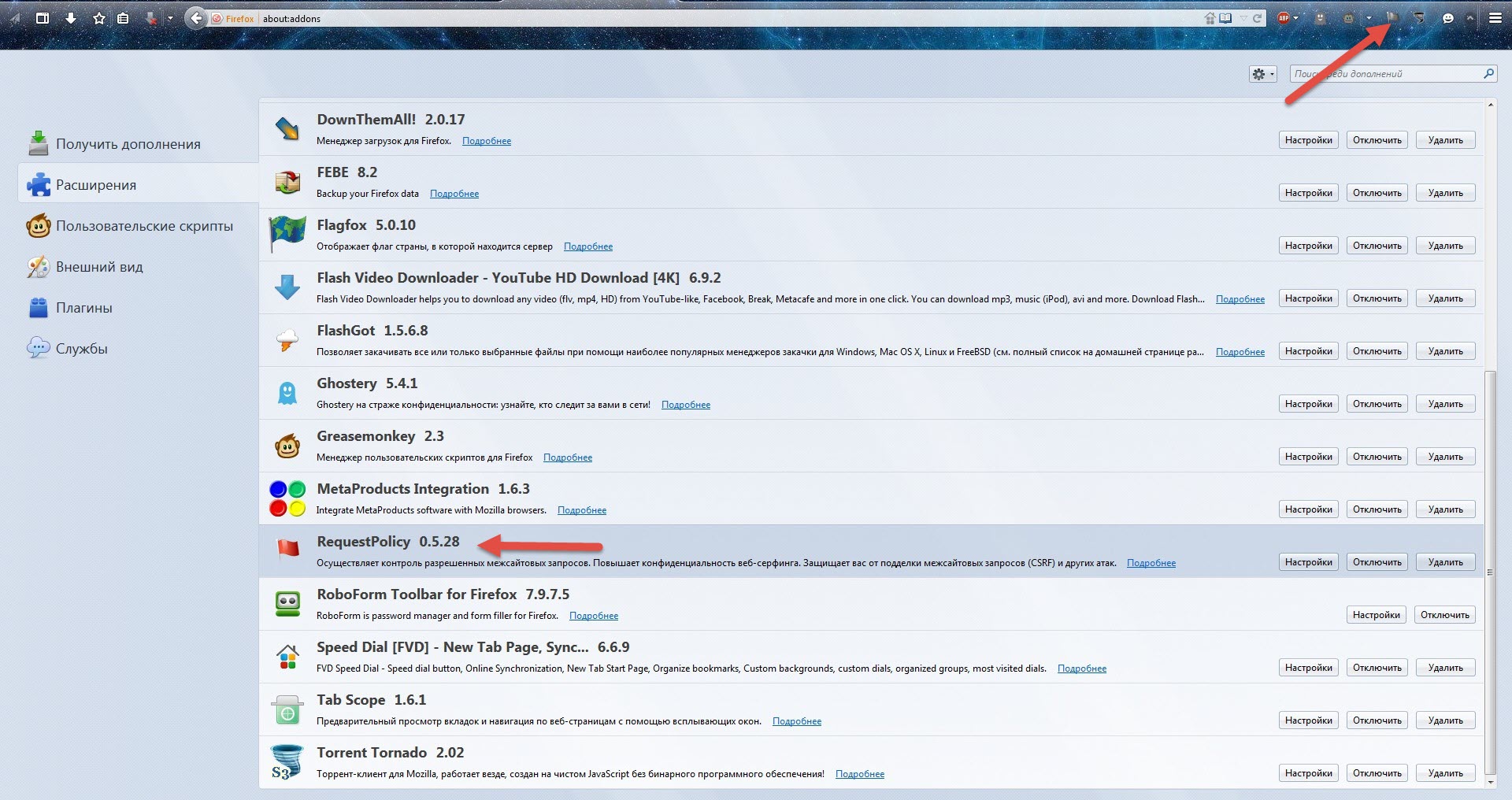
Task: Click the bookmark star icon
Action: 99,18
